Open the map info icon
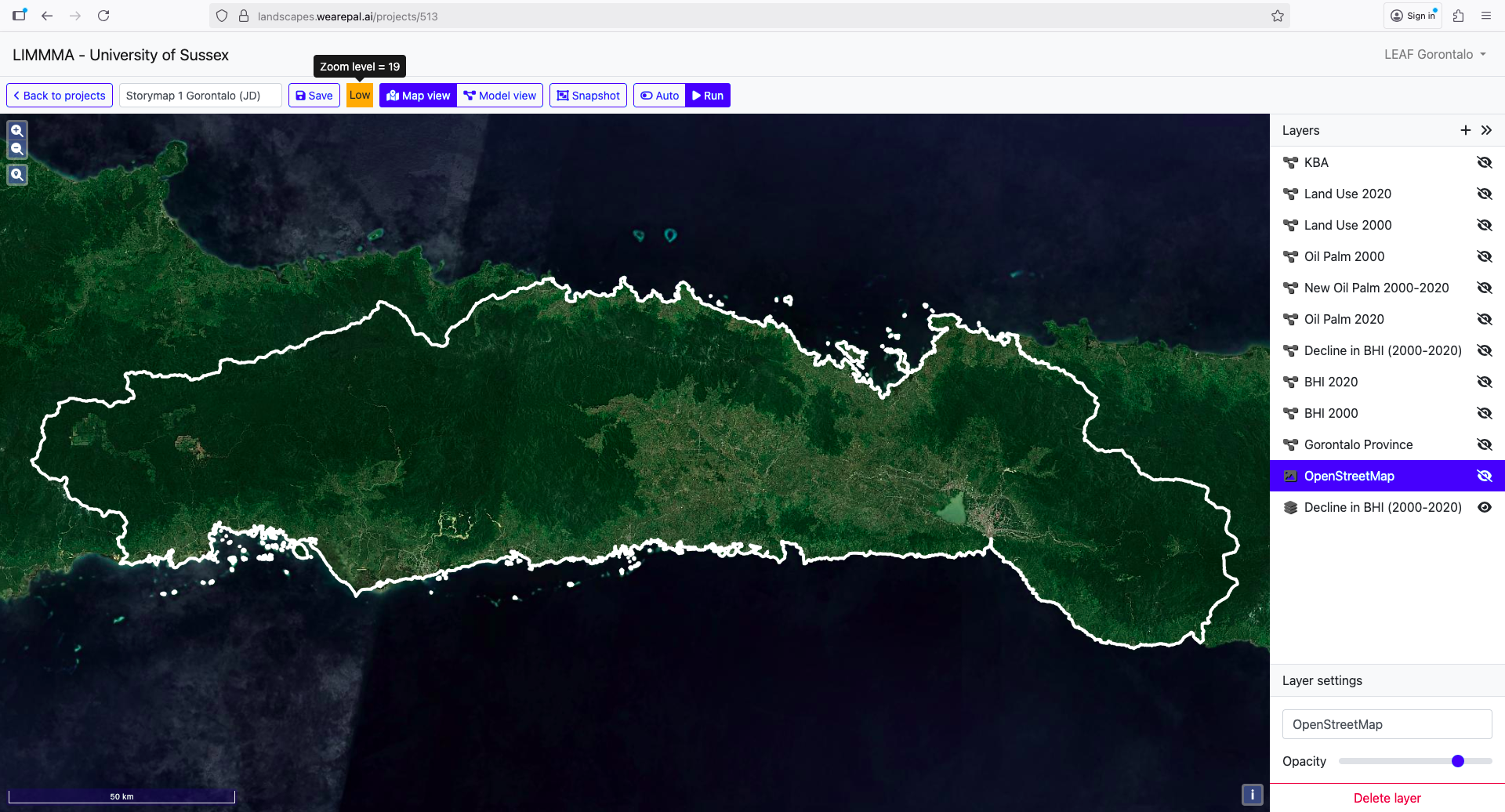 [x=1252, y=794]
